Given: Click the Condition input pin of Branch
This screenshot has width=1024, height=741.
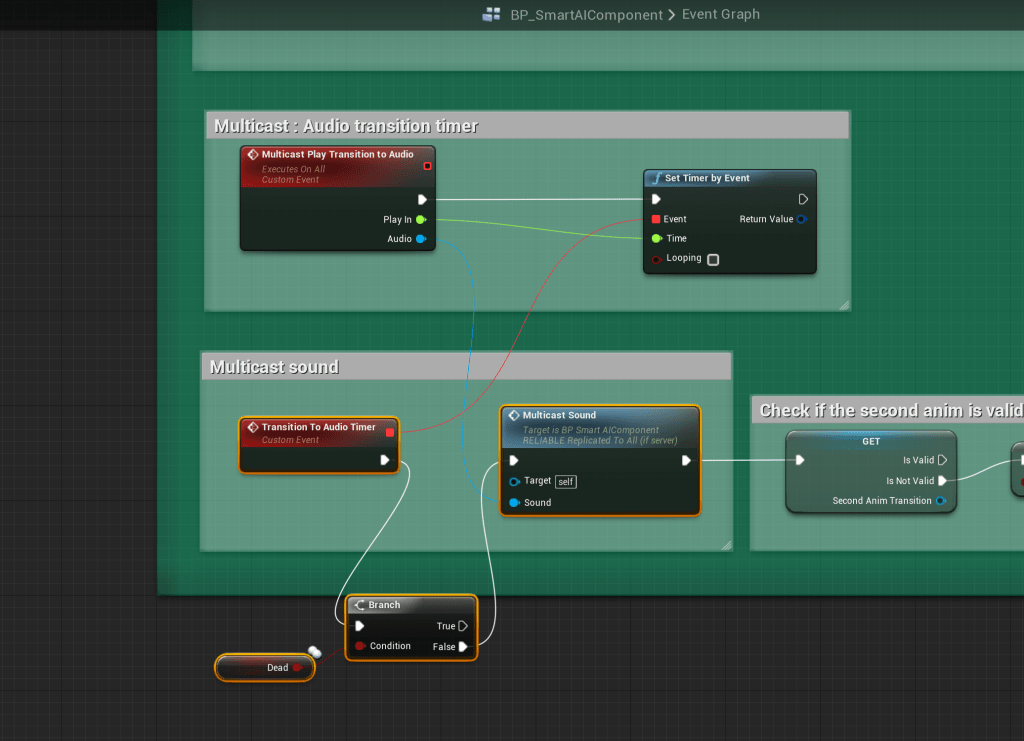Looking at the screenshot, I should click(360, 646).
